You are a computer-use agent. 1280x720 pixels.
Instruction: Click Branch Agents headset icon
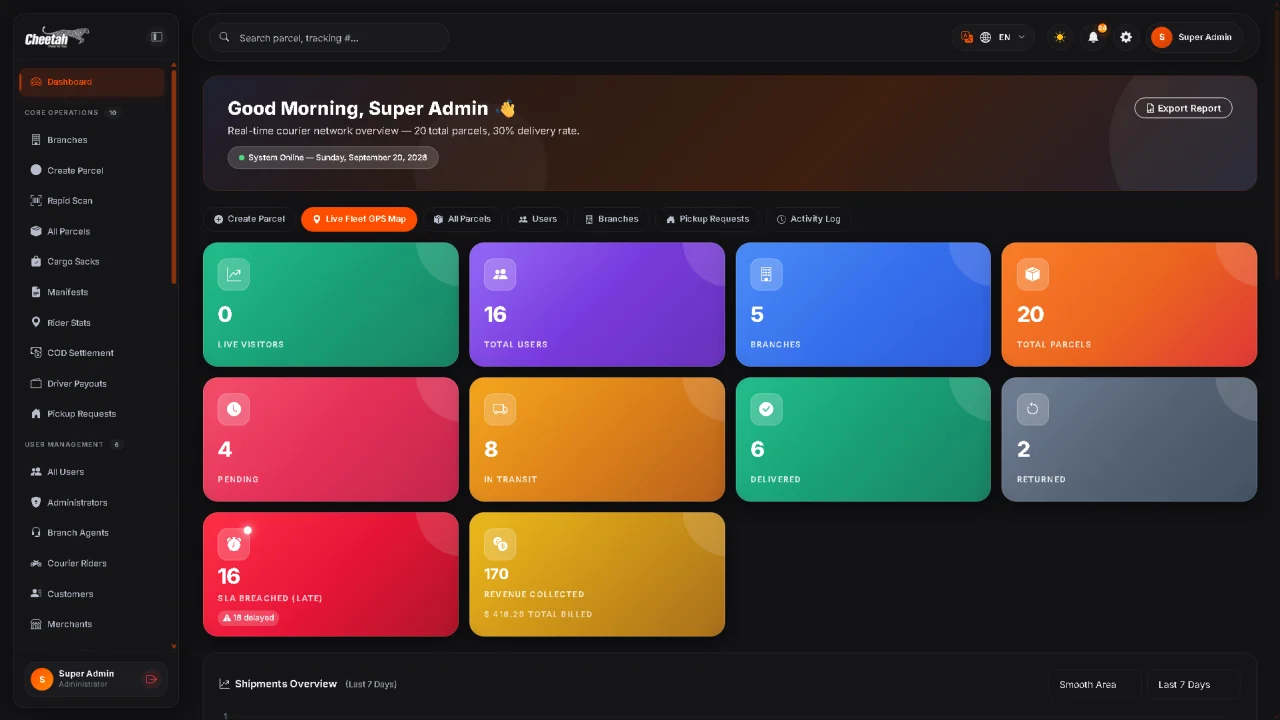click(36, 533)
